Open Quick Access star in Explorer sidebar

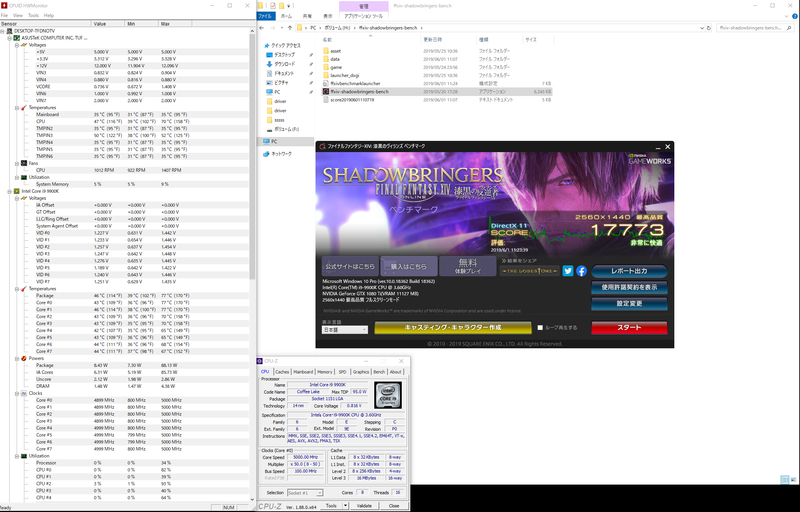click(x=269, y=45)
